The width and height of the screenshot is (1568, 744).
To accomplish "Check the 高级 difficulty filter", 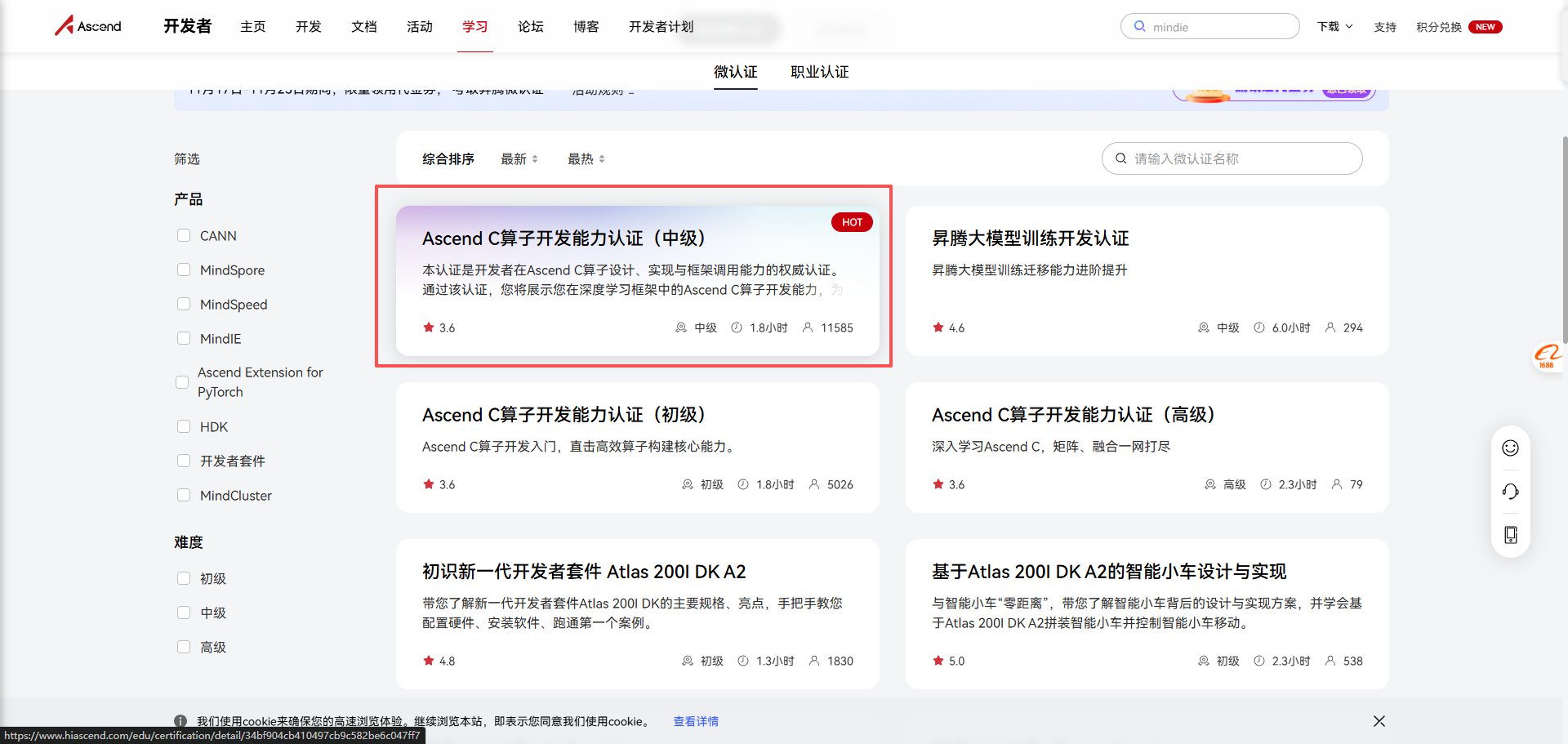I will [184, 647].
